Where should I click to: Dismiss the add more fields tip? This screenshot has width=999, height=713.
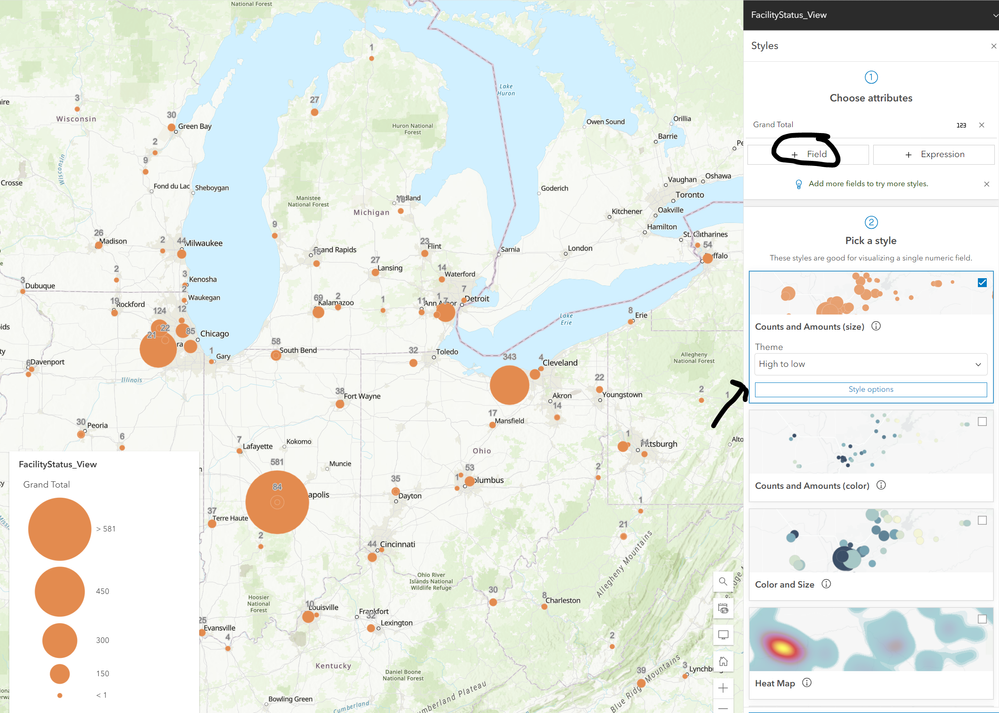[x=987, y=184]
